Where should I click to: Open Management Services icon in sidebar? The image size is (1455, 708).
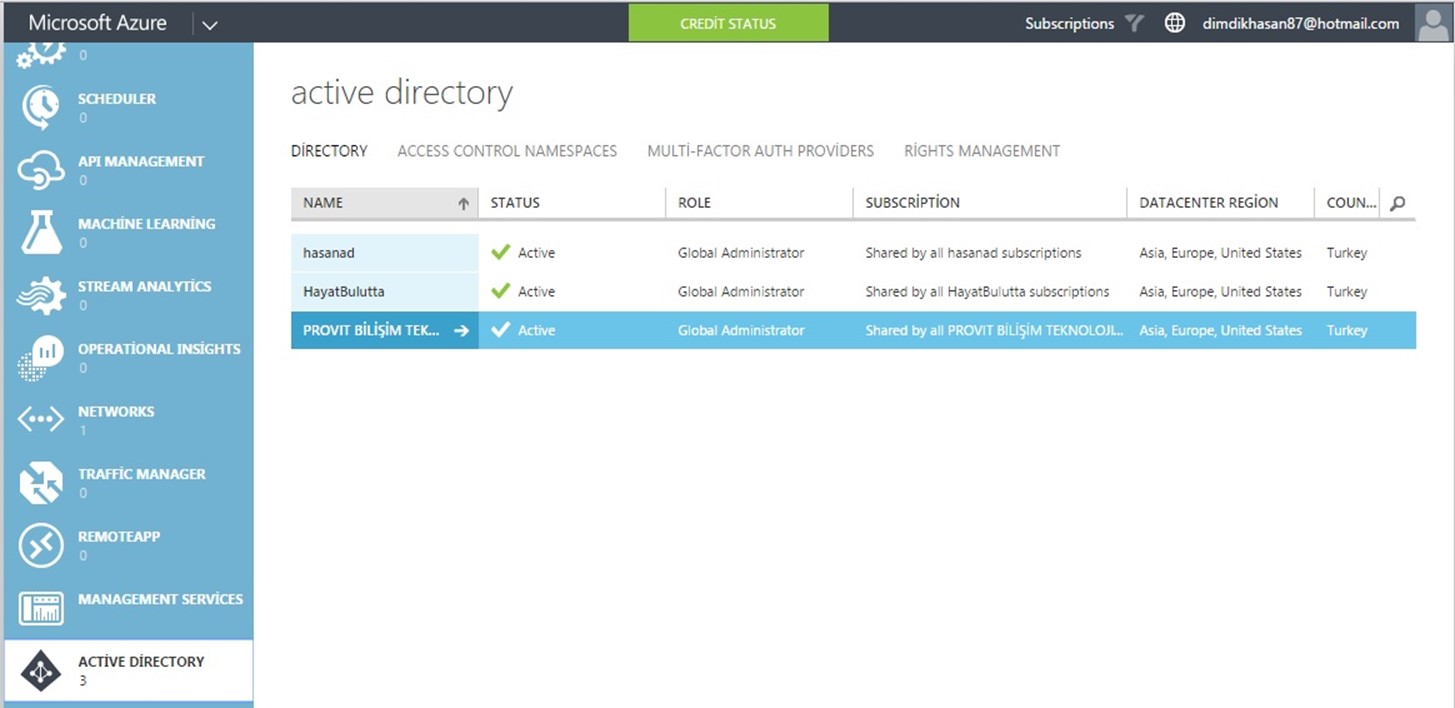[41, 608]
